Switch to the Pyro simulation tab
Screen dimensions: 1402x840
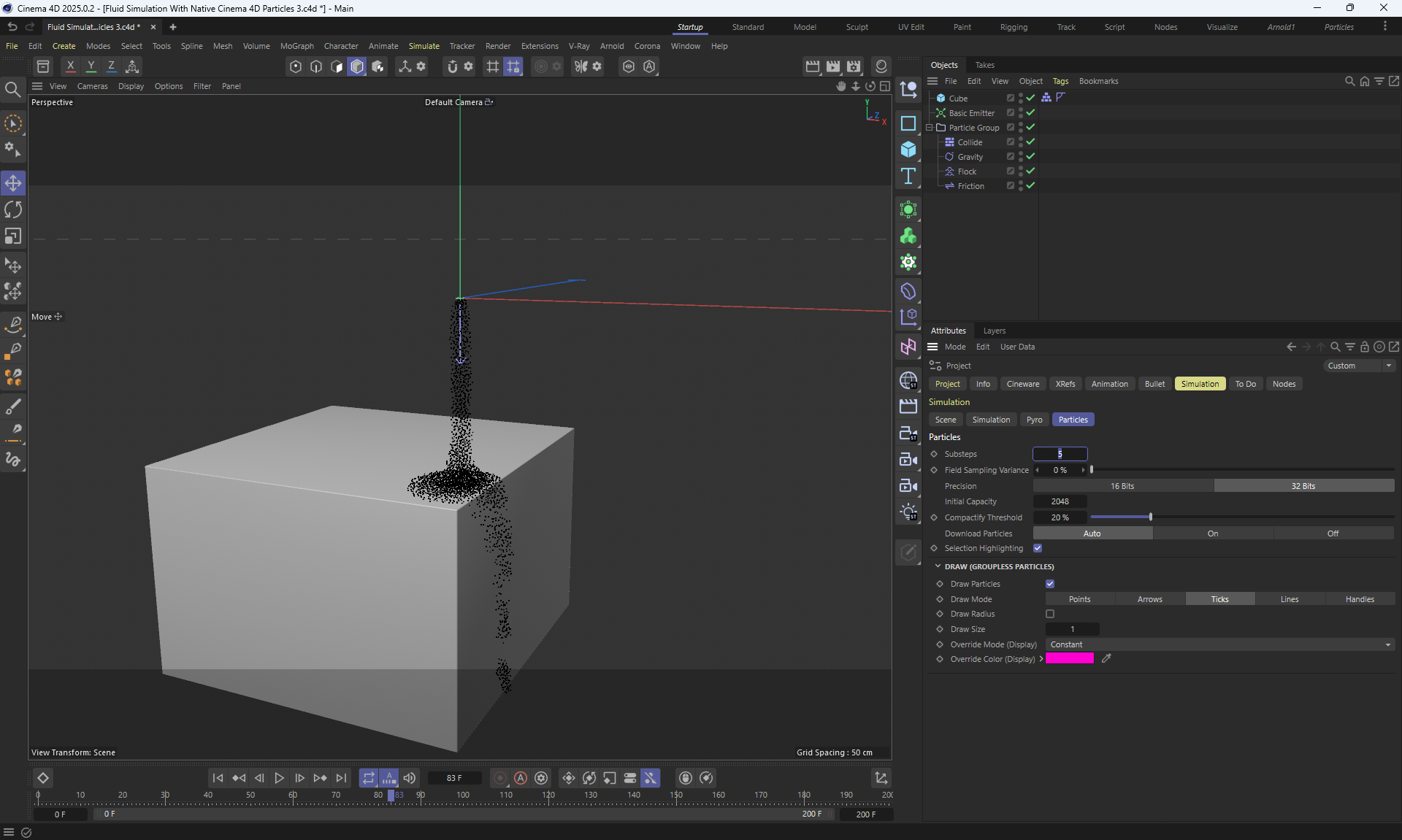(x=1034, y=420)
